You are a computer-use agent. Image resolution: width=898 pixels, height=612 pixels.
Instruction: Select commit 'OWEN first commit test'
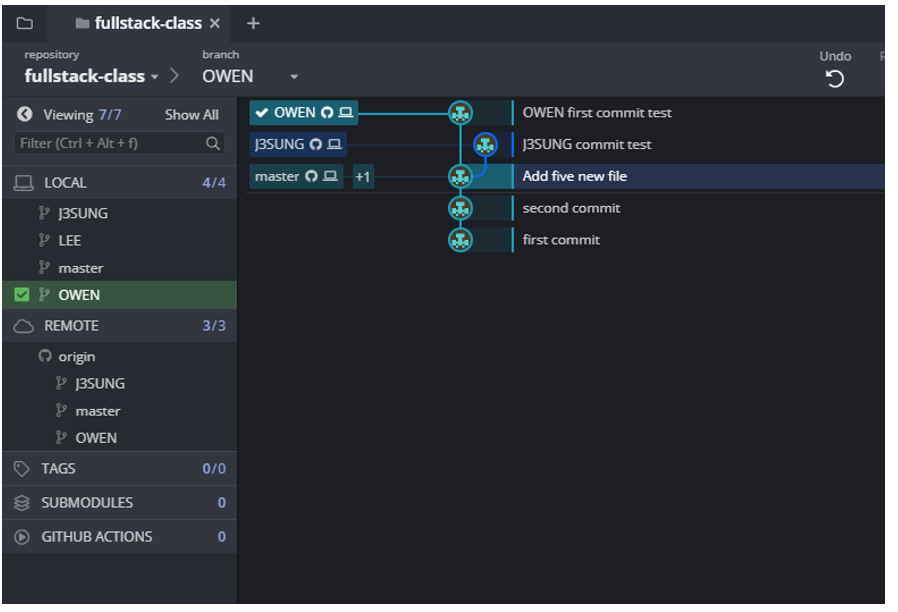pyautogui.click(x=597, y=113)
